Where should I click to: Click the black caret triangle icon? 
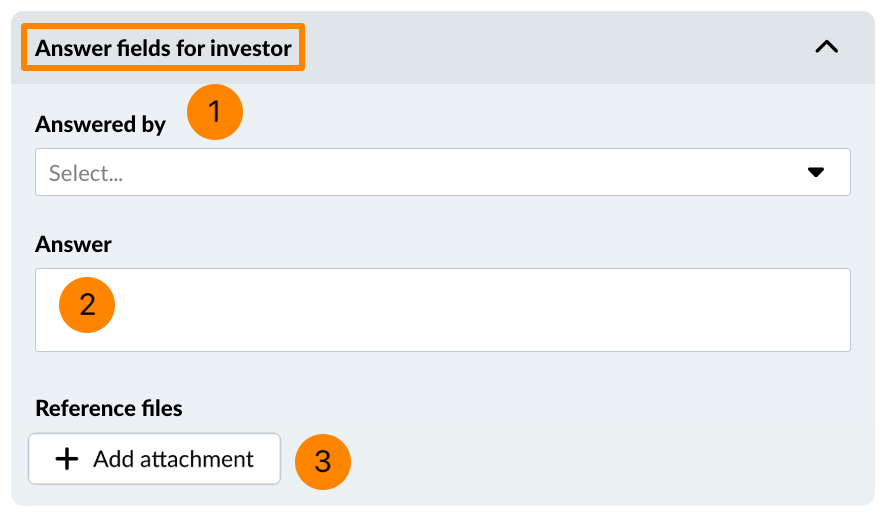[x=816, y=172]
